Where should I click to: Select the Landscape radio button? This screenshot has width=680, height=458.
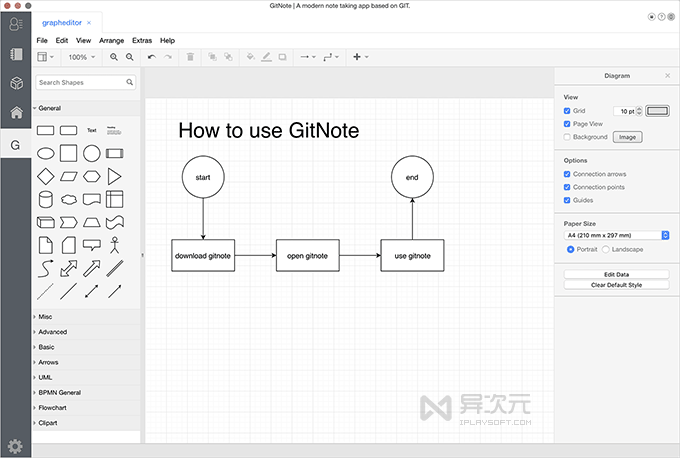(606, 249)
